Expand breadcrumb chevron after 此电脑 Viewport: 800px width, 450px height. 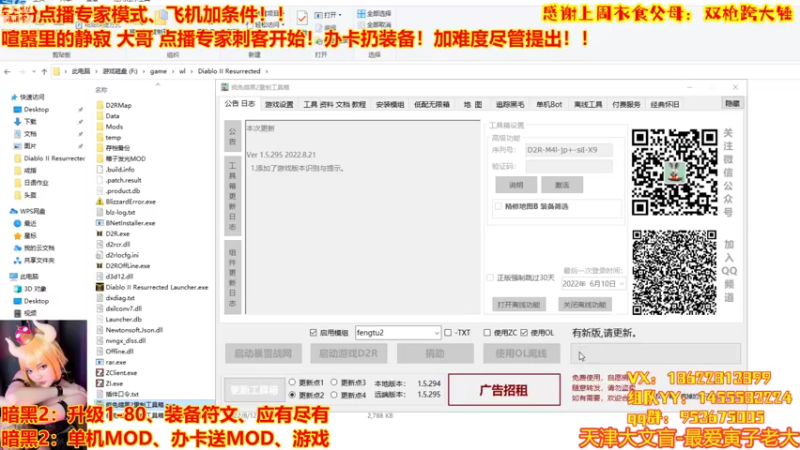point(95,71)
